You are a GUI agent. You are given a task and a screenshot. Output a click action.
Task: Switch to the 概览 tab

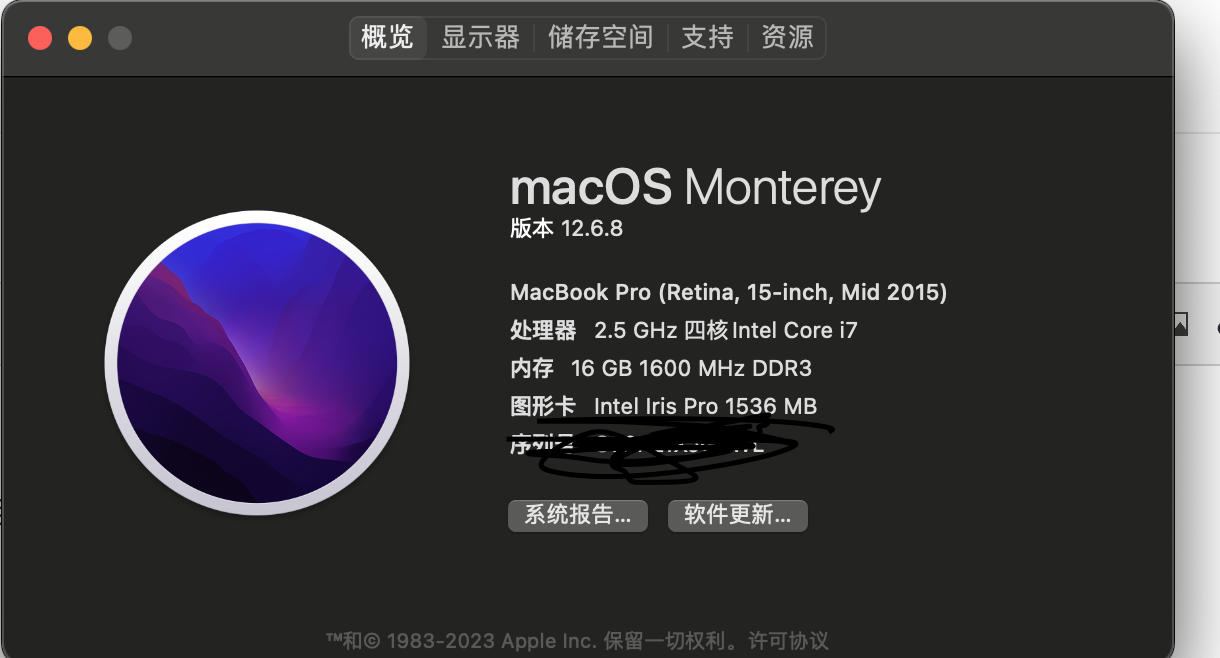point(388,38)
